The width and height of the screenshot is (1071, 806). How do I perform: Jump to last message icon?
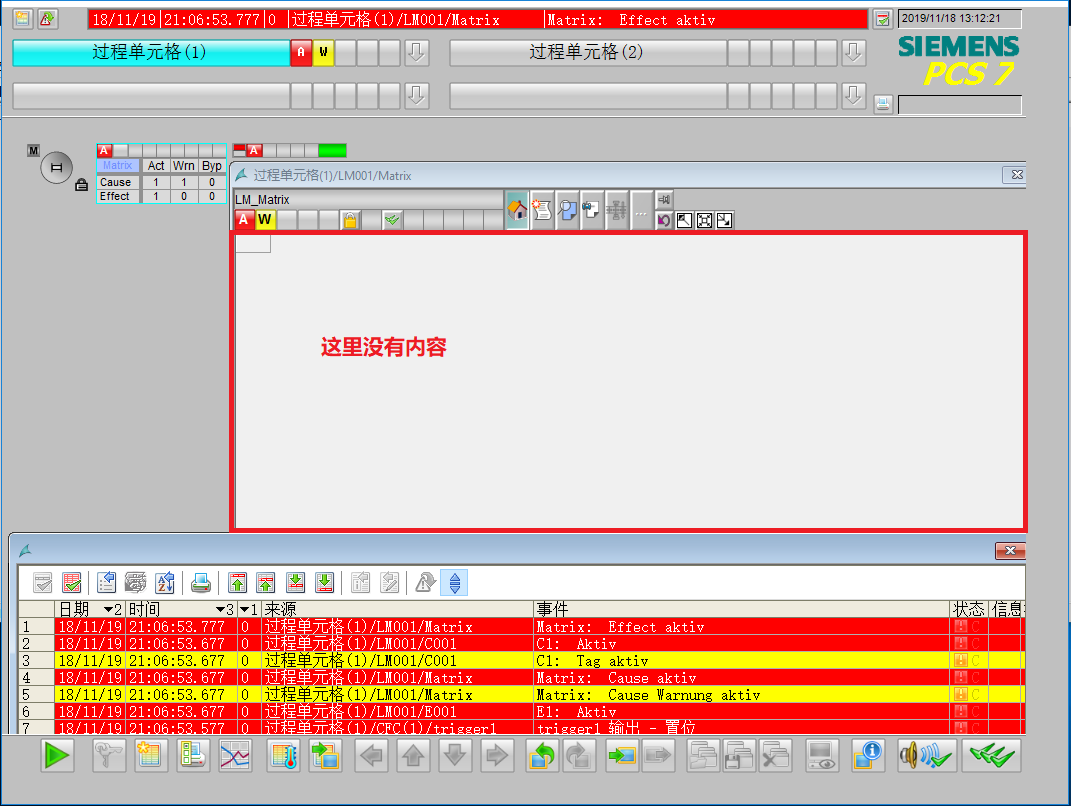(x=324, y=583)
